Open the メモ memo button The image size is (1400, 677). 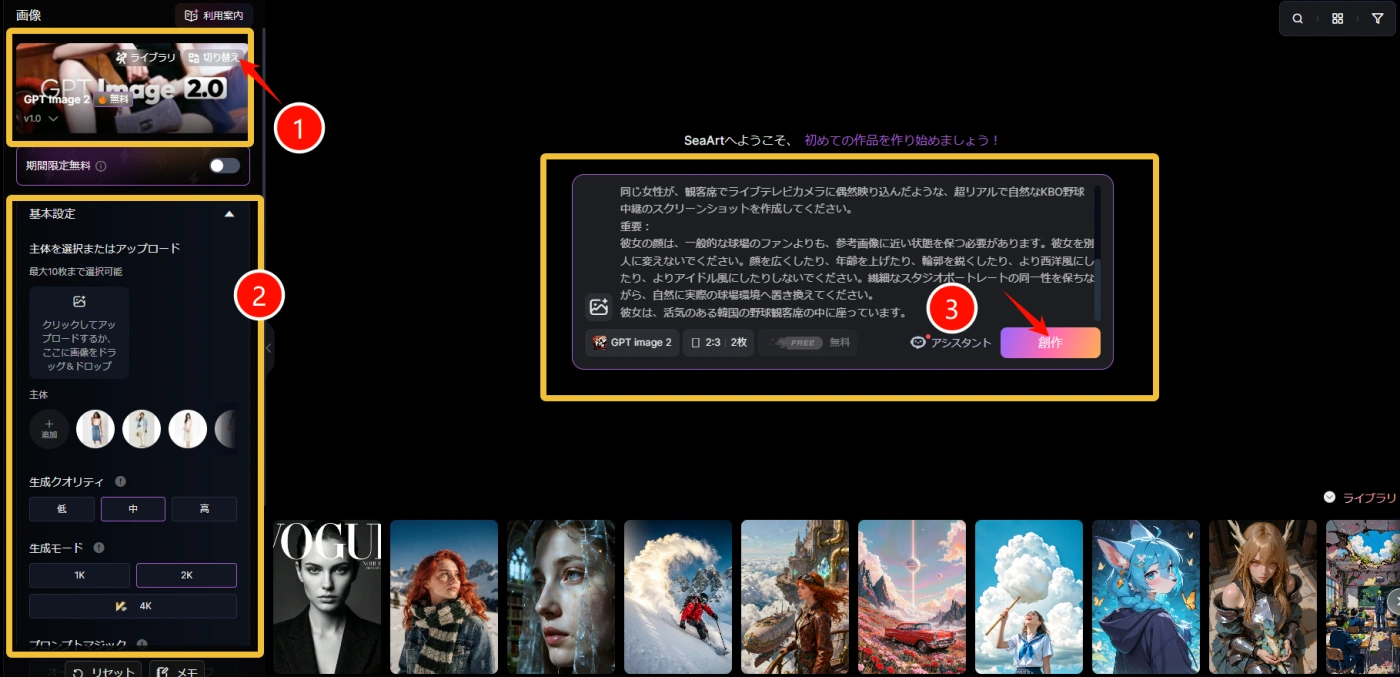(179, 671)
